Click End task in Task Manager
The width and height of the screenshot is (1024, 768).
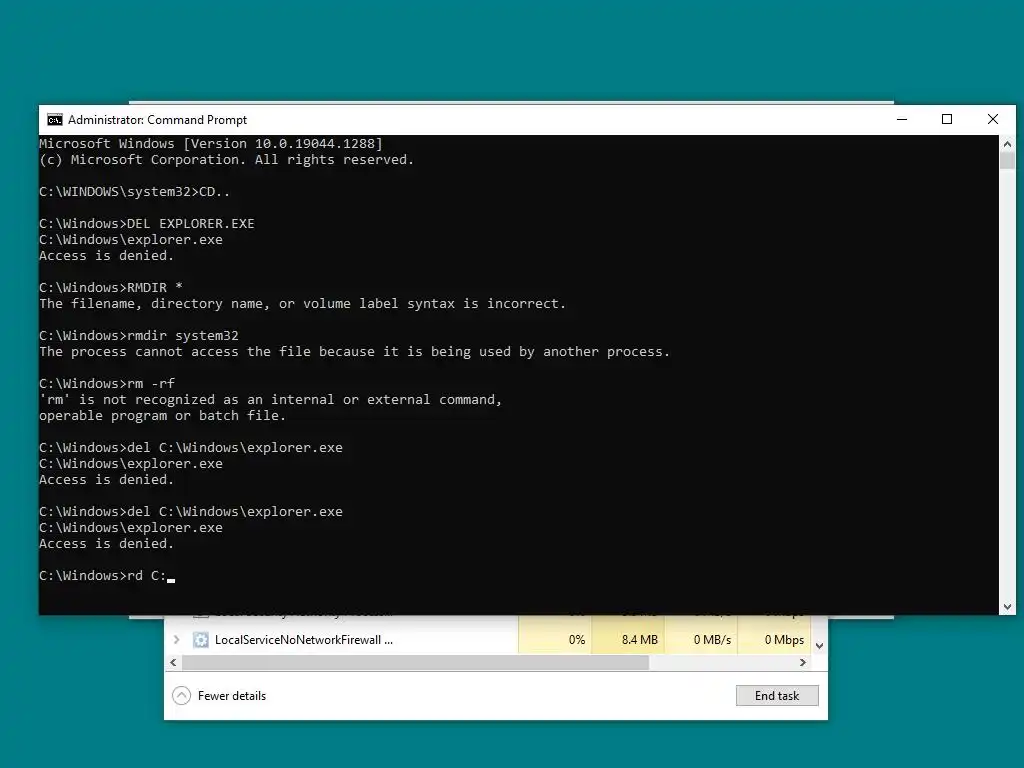(x=777, y=696)
